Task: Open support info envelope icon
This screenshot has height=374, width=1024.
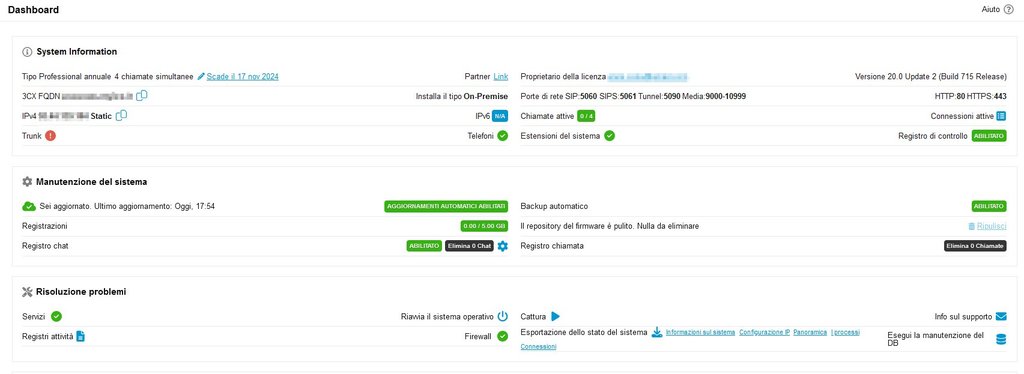Action: (1000, 317)
